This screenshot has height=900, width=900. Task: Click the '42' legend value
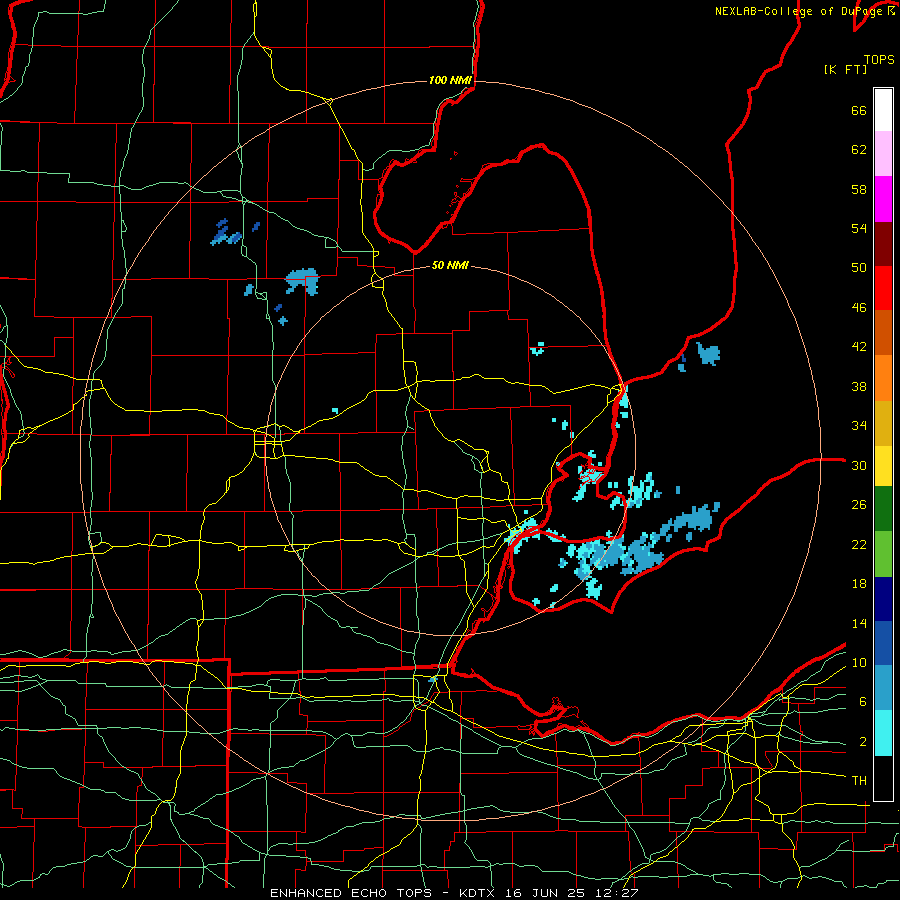tap(859, 347)
